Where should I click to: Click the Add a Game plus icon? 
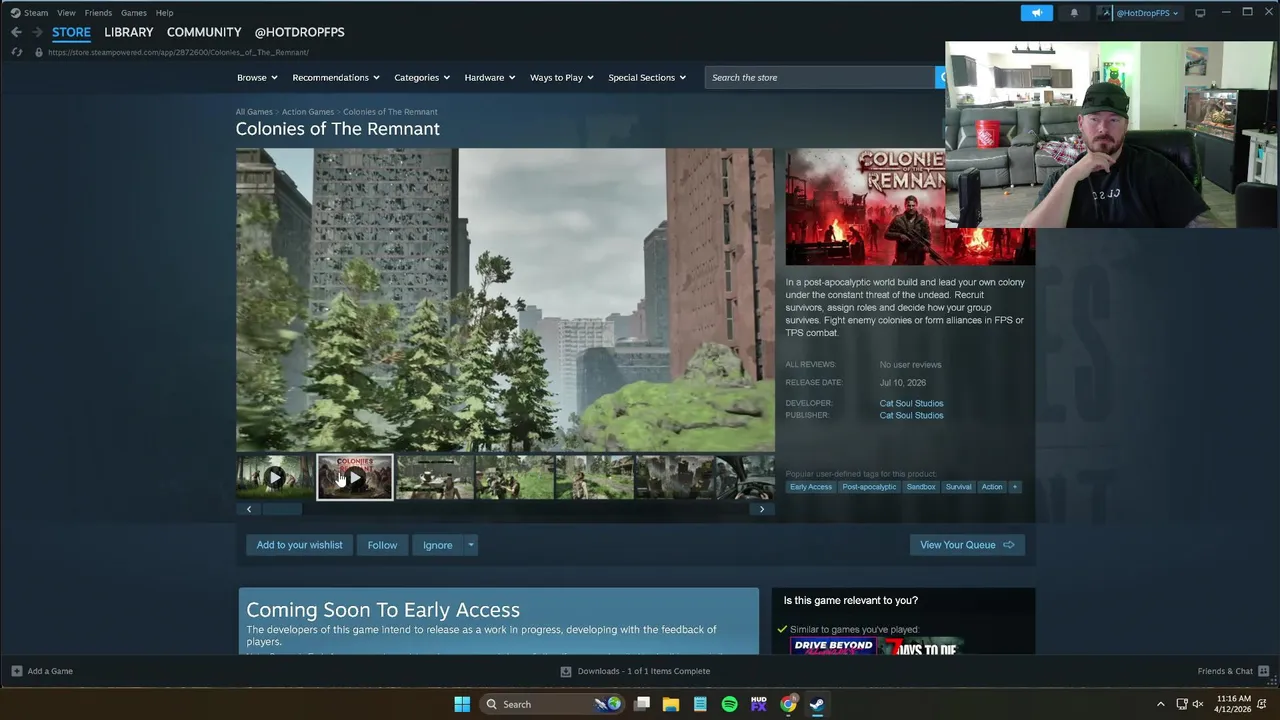(x=16, y=671)
